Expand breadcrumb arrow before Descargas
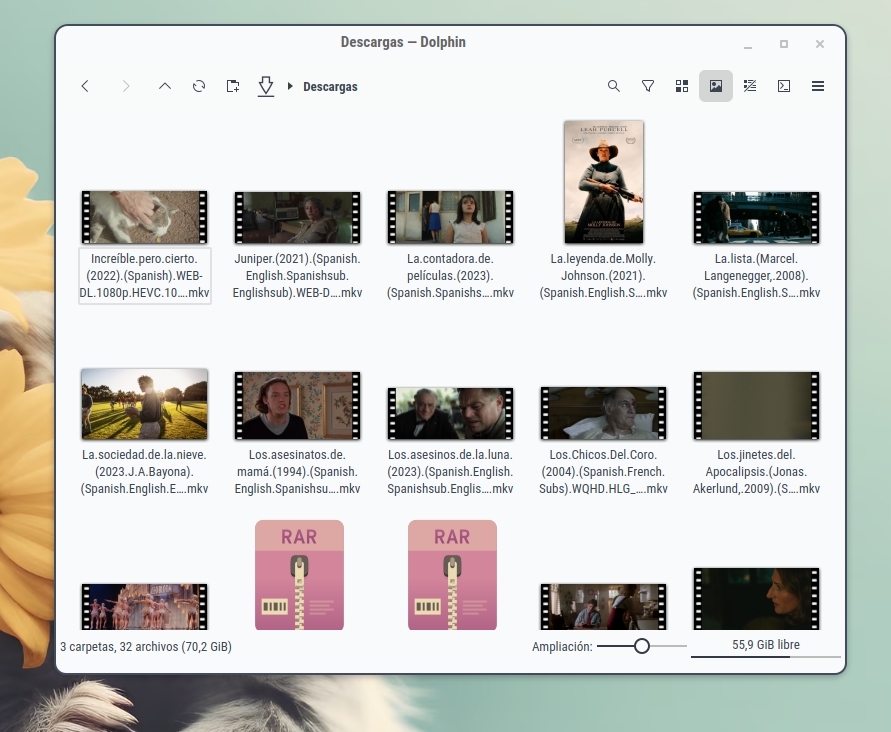Screen dimensions: 891x732 [290, 87]
